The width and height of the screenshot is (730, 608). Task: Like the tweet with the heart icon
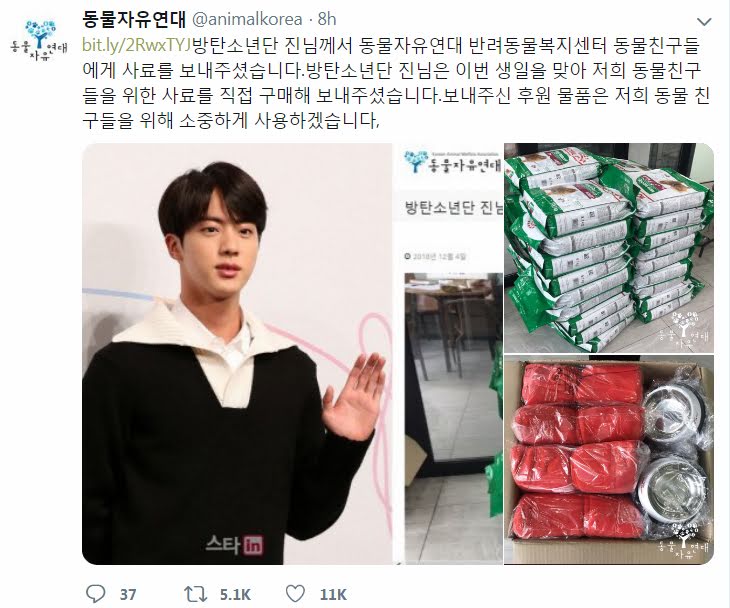(x=295, y=594)
